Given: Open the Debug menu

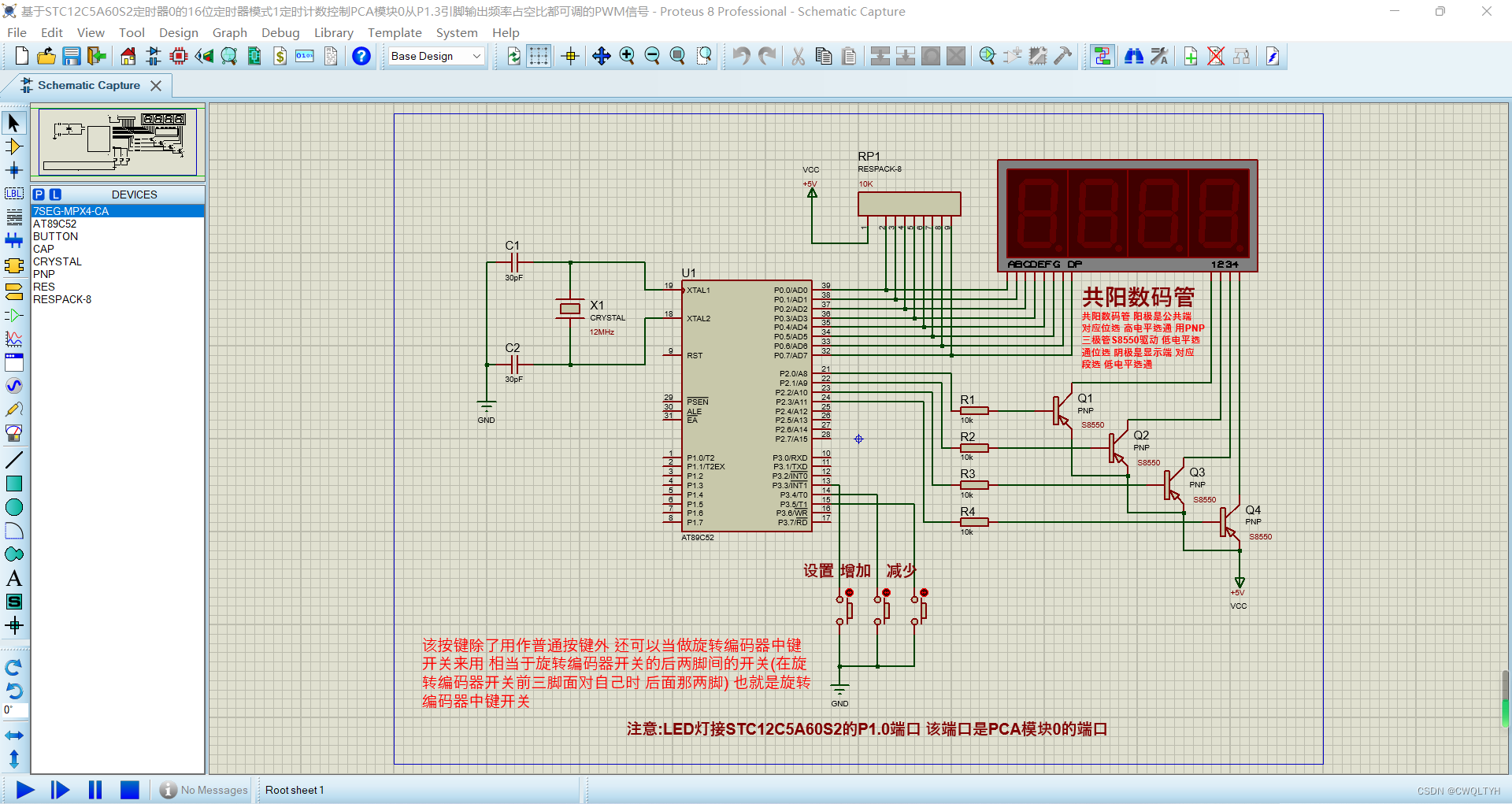Looking at the screenshot, I should coord(280,32).
